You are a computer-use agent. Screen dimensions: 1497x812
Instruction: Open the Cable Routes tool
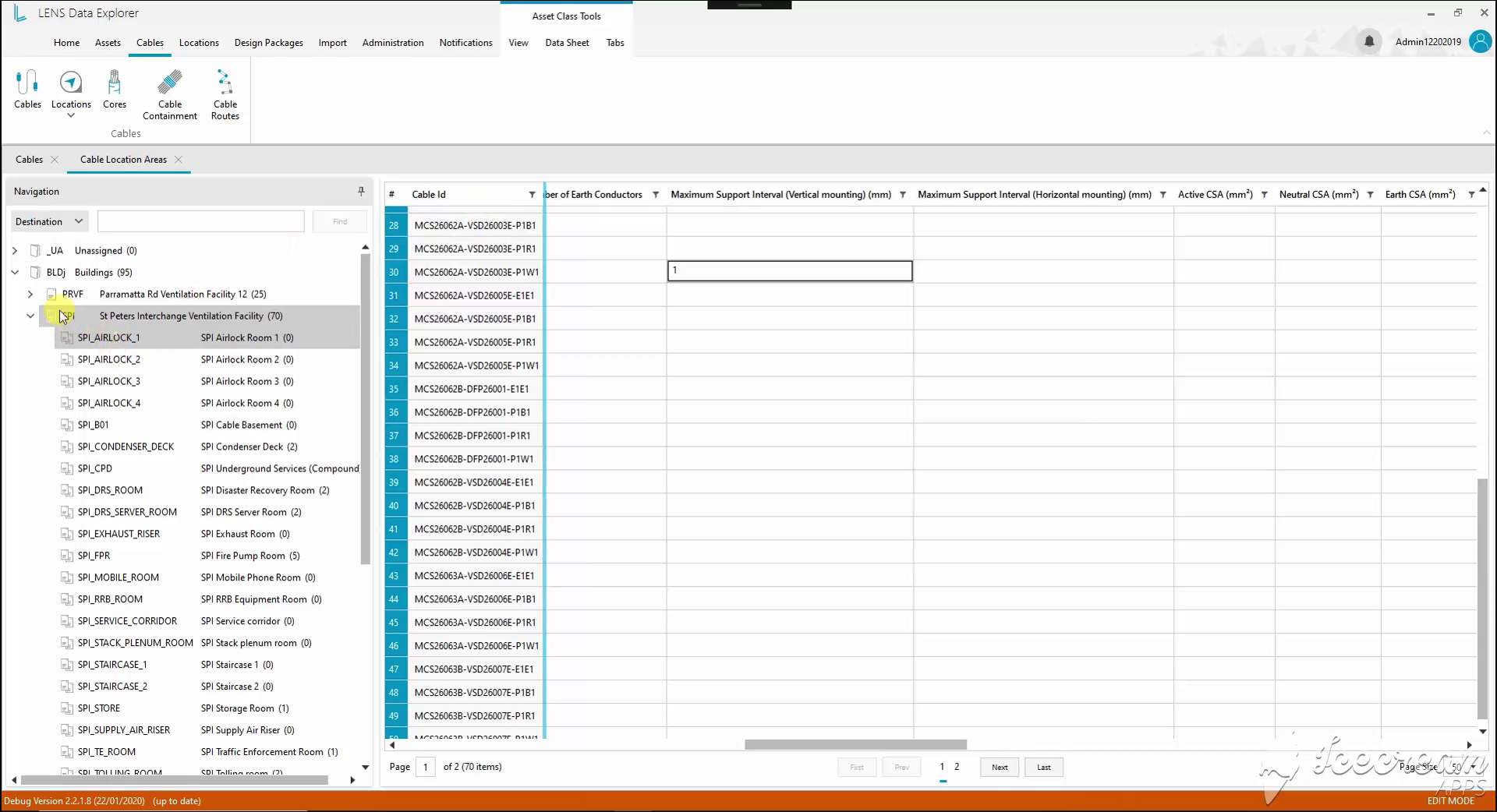pos(225,94)
